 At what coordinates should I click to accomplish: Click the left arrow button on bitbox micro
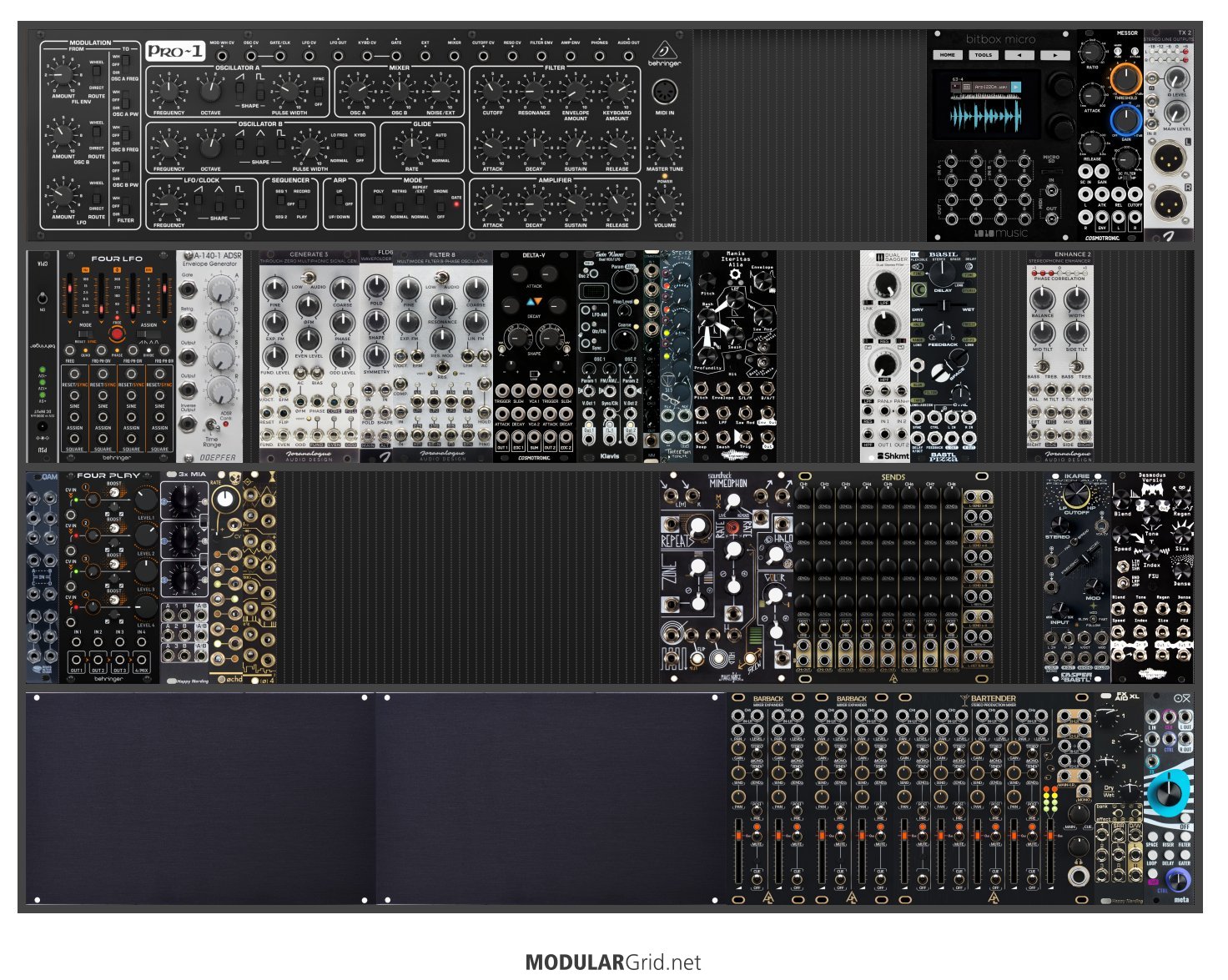tap(1019, 55)
